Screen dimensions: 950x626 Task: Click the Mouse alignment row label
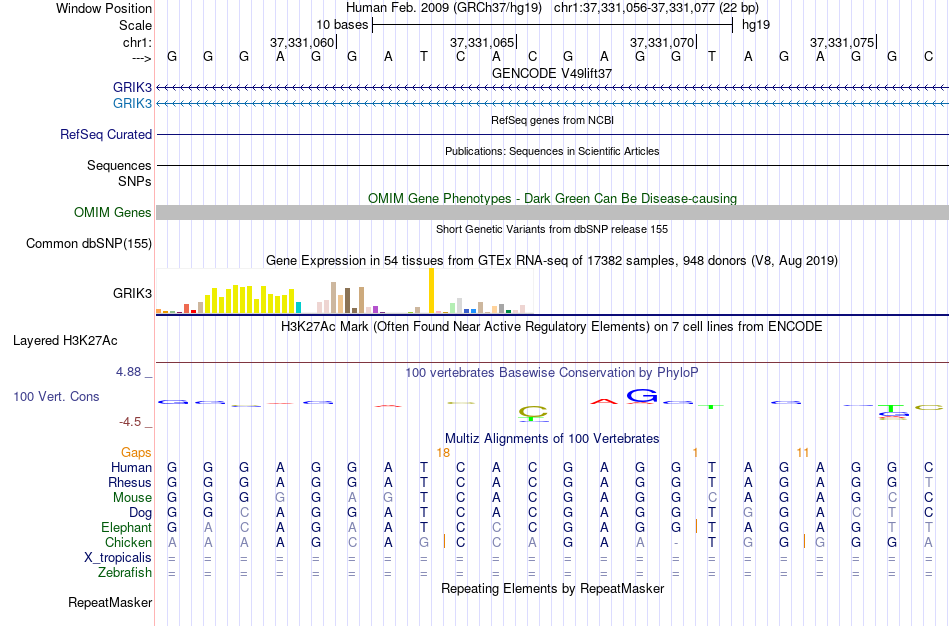point(132,498)
